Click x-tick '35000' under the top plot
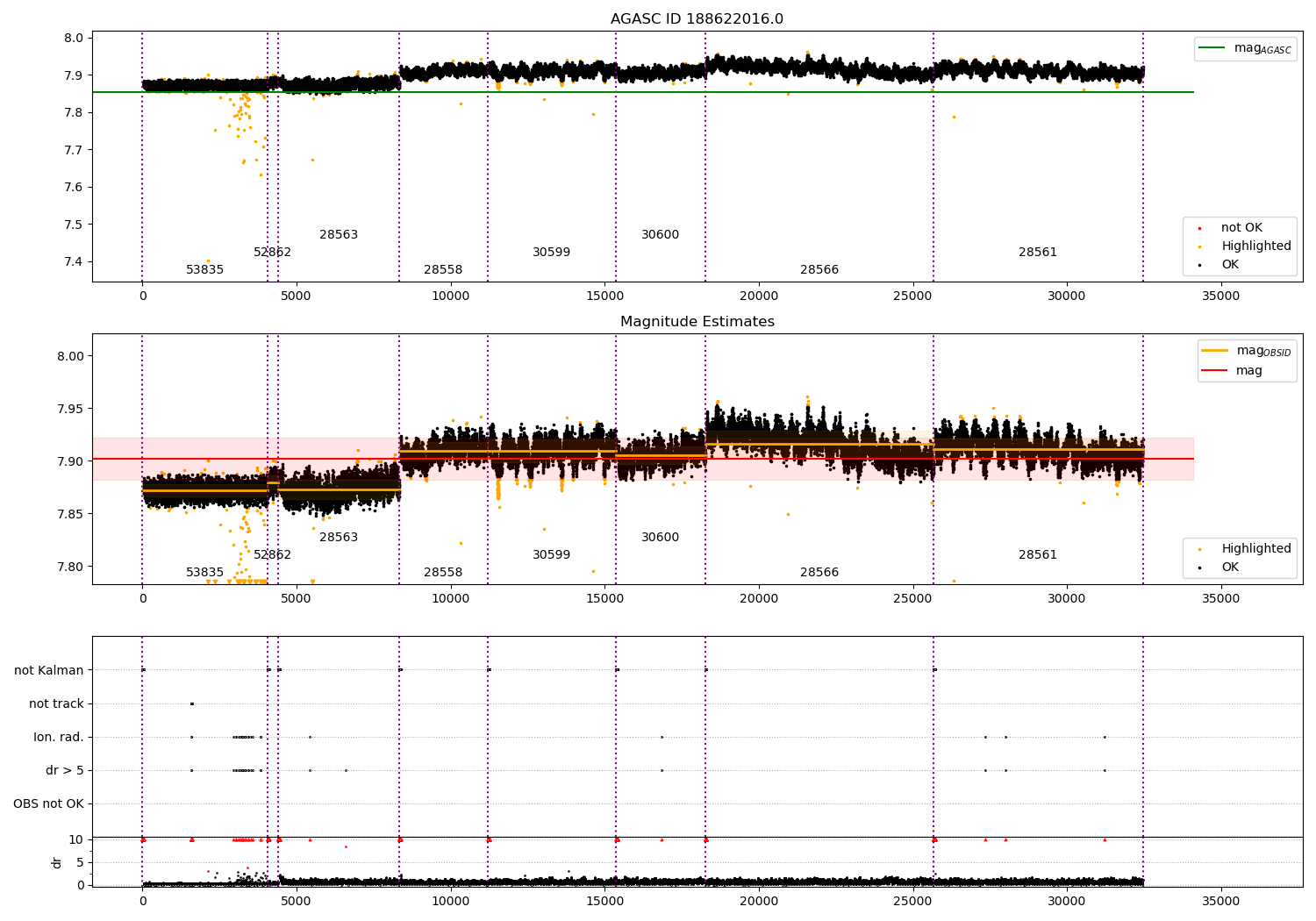Image resolution: width=1316 pixels, height=921 pixels. [1220, 296]
